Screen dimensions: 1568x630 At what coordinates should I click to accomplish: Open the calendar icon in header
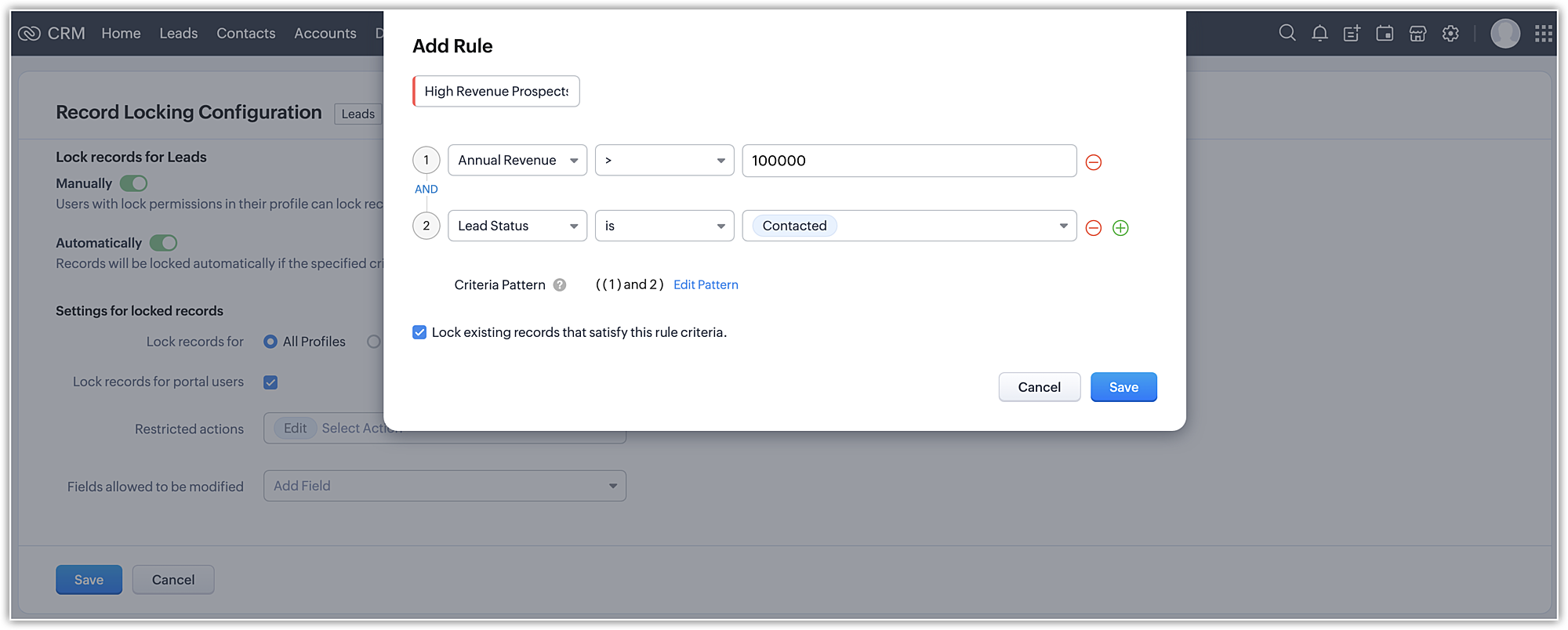1385,33
